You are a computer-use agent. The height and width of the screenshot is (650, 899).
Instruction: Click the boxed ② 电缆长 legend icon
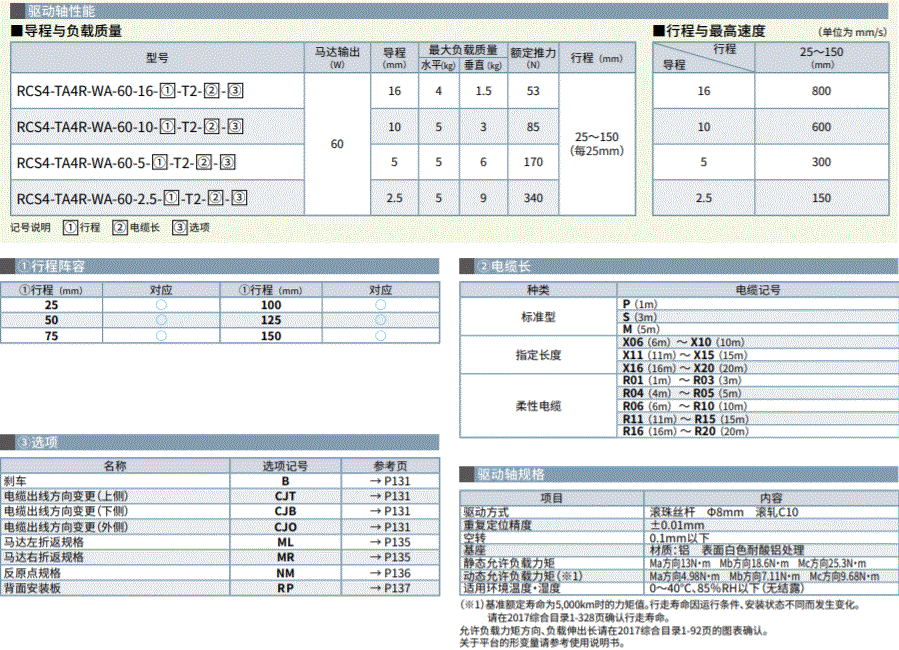[x=119, y=227]
